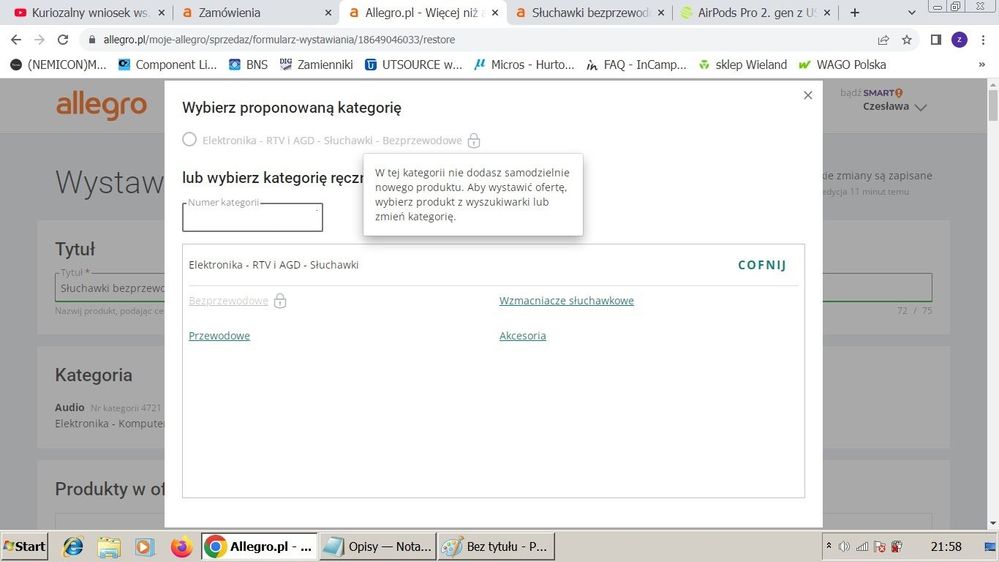
Task: Click the locked Bezprzewodowe category link
Action: (x=228, y=301)
